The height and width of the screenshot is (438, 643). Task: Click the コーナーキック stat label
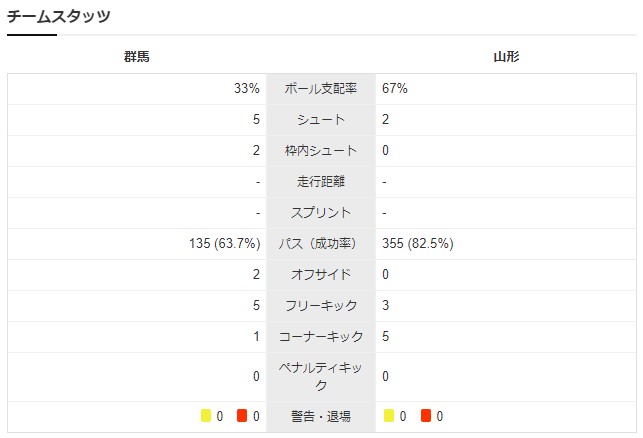pos(321,336)
